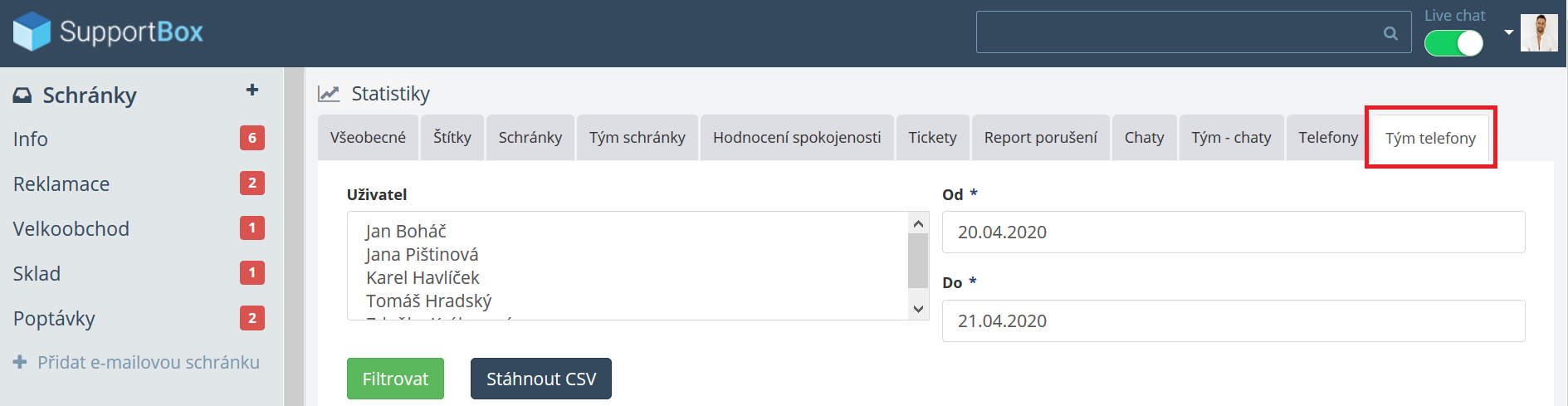Open the Hodnocení spokojenosti tab
This screenshot has height=406, width=1568.
click(797, 138)
